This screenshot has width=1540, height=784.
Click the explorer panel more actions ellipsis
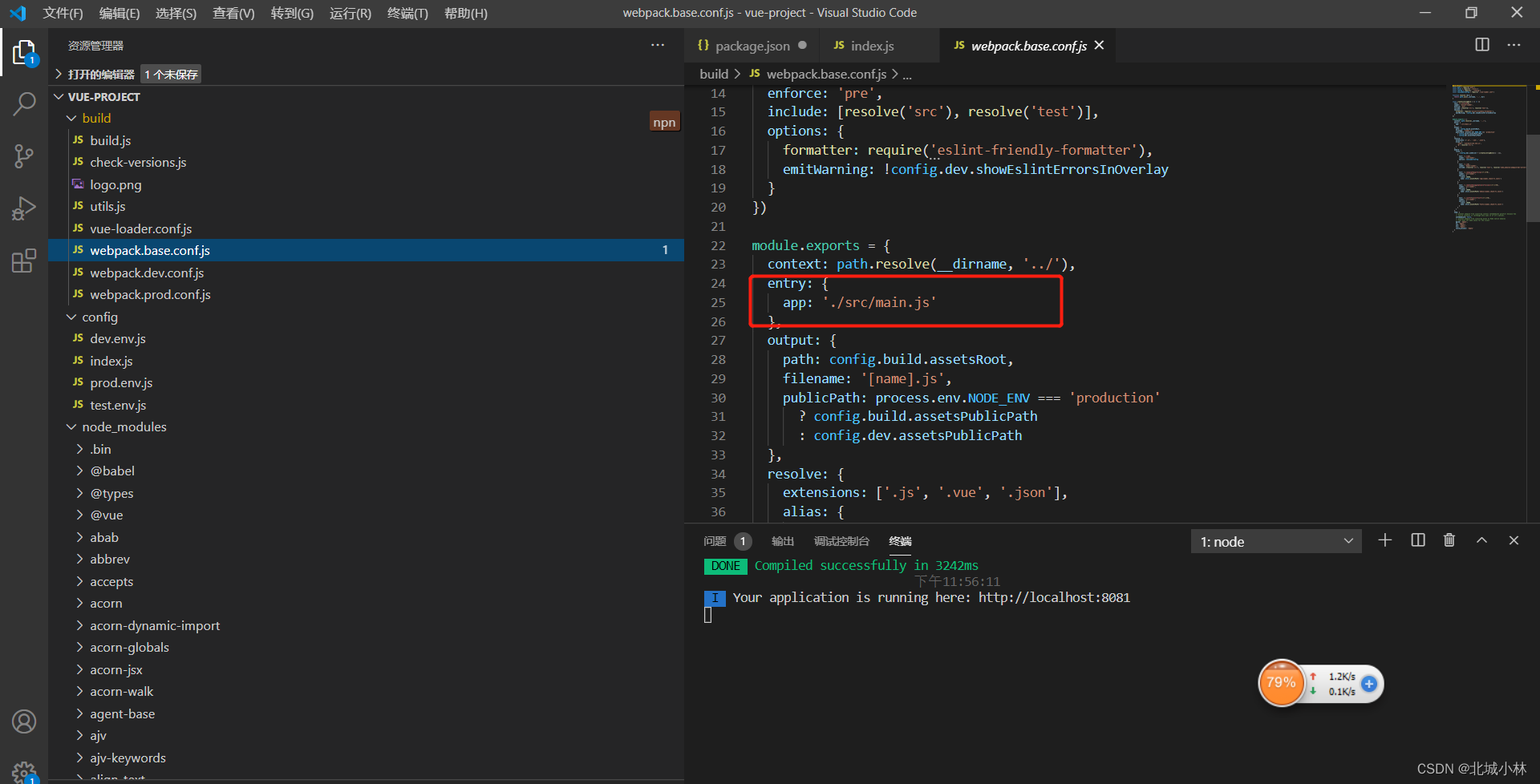[658, 46]
